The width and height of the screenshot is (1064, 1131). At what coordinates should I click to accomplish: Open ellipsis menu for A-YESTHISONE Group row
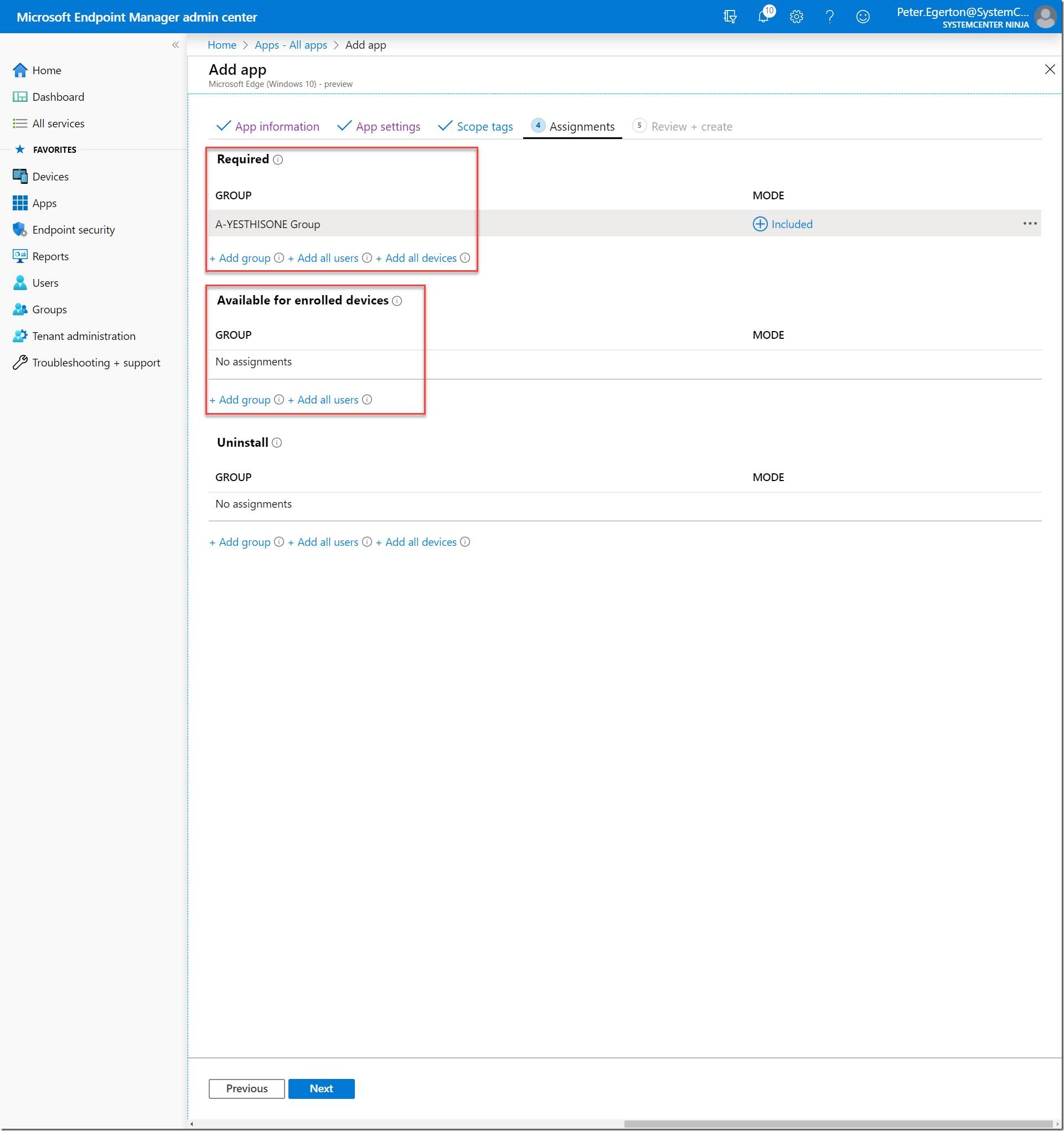pos(1029,224)
